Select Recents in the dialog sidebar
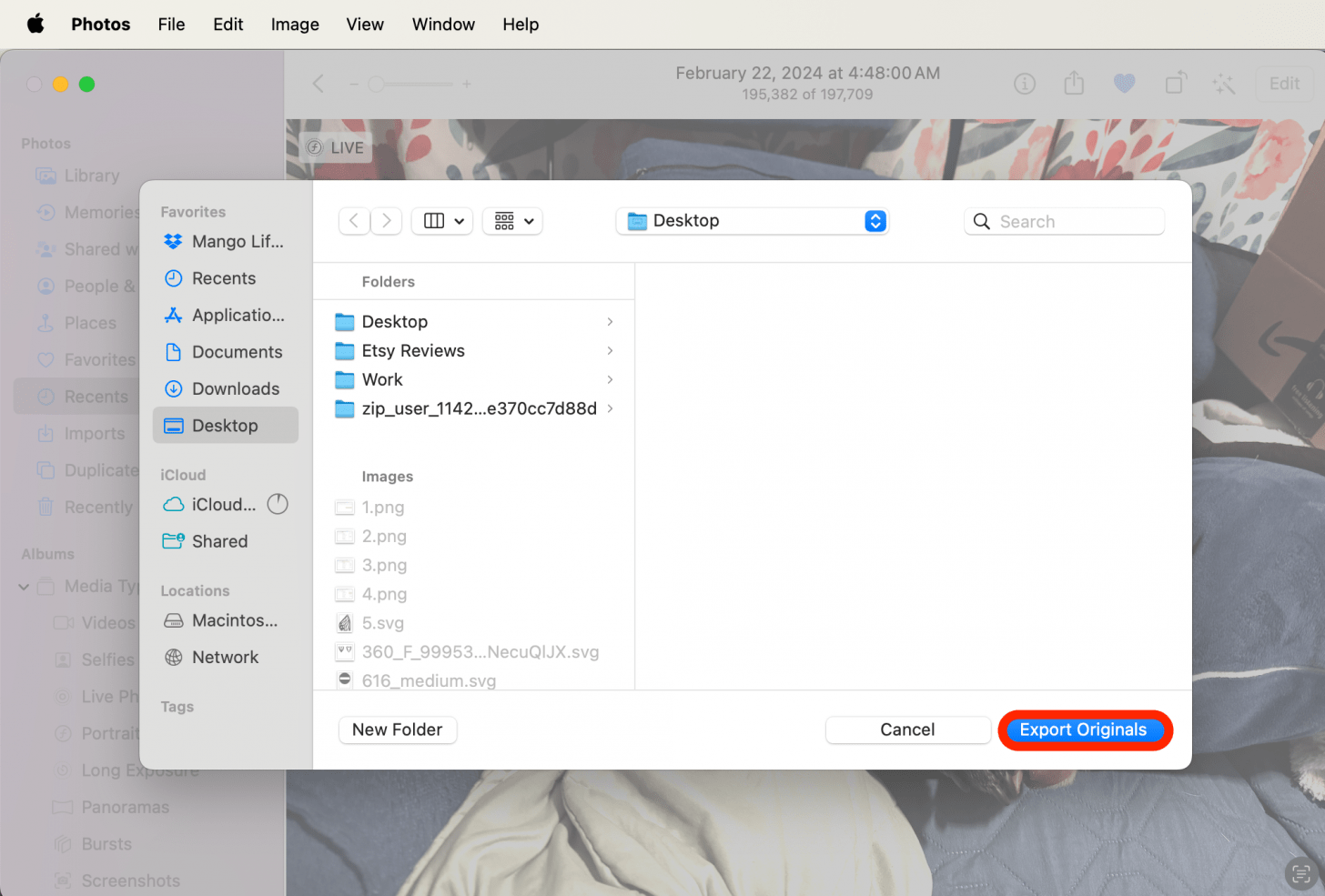 (225, 278)
